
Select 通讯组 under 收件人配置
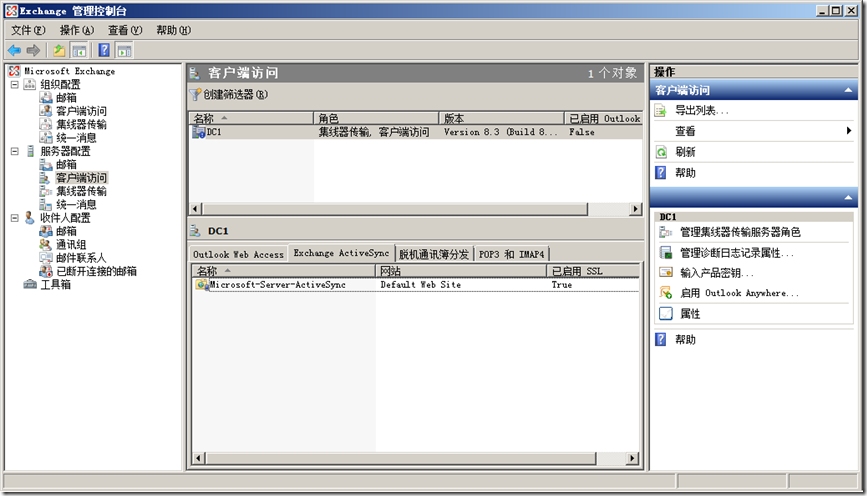[71, 245]
